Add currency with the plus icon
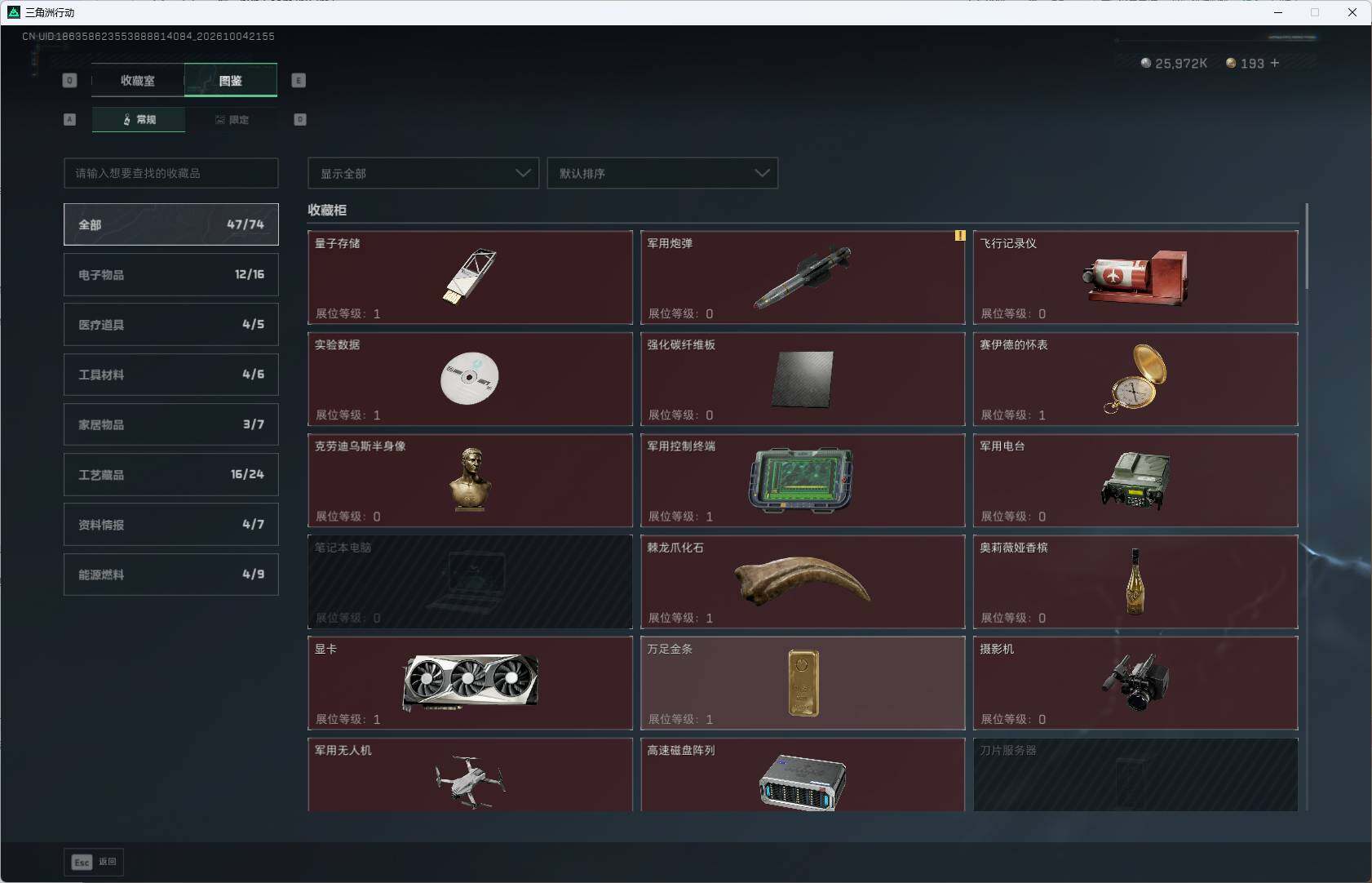 (1275, 63)
